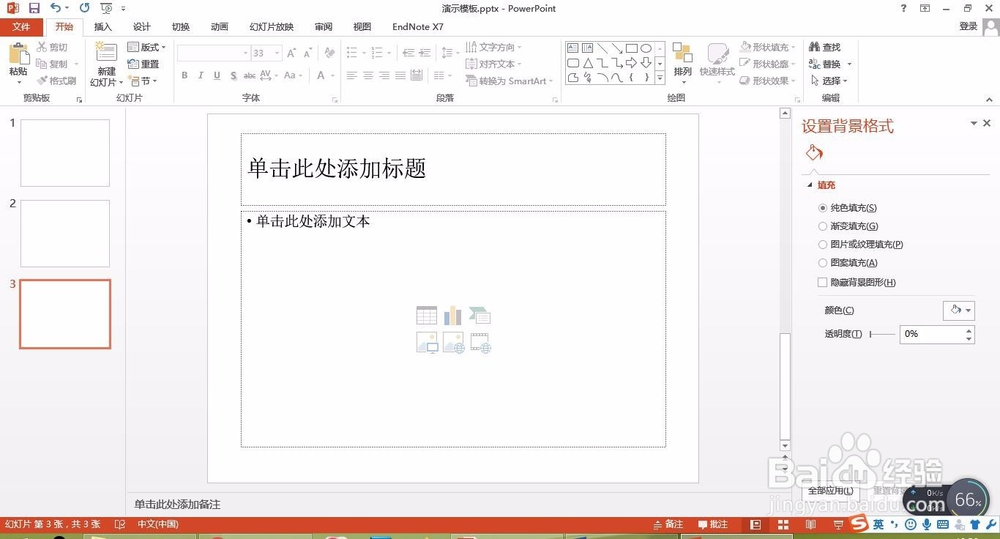Image resolution: width=1000 pixels, height=539 pixels.
Task: Open the 节 section dropdown
Action: [x=143, y=81]
